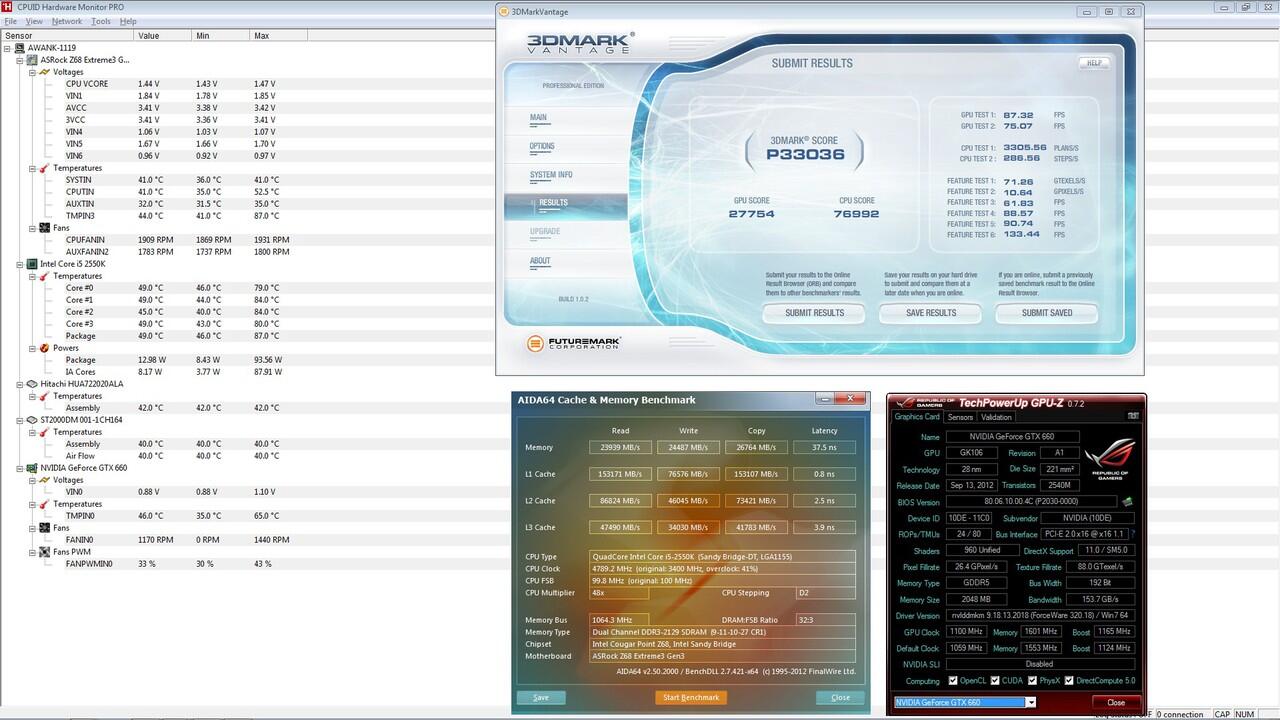Switch to the Sensors tab in GPU-Z
Screen dimensions: 1280x720
click(x=960, y=417)
